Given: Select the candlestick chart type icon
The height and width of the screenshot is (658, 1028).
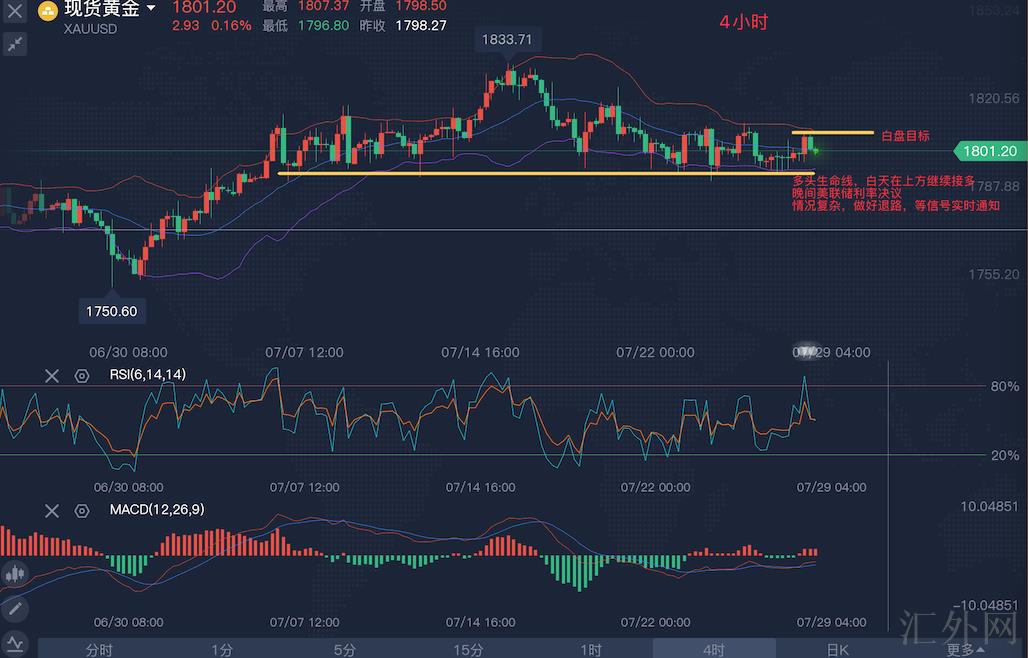Looking at the screenshot, I should click(x=15, y=573).
